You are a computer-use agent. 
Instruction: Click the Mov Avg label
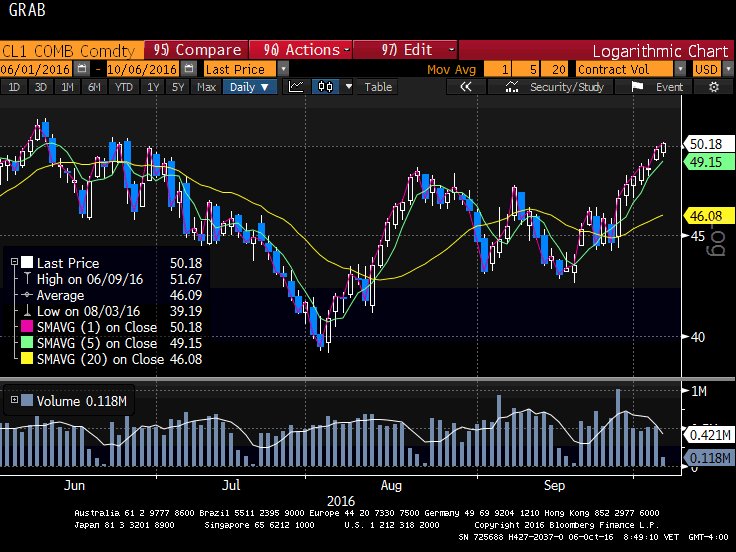tap(451, 70)
